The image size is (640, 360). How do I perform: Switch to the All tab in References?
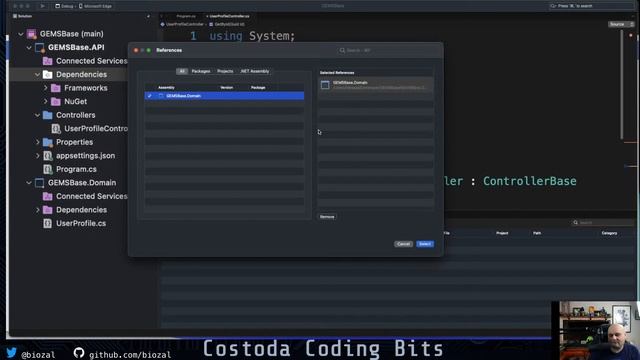pyautogui.click(x=182, y=71)
